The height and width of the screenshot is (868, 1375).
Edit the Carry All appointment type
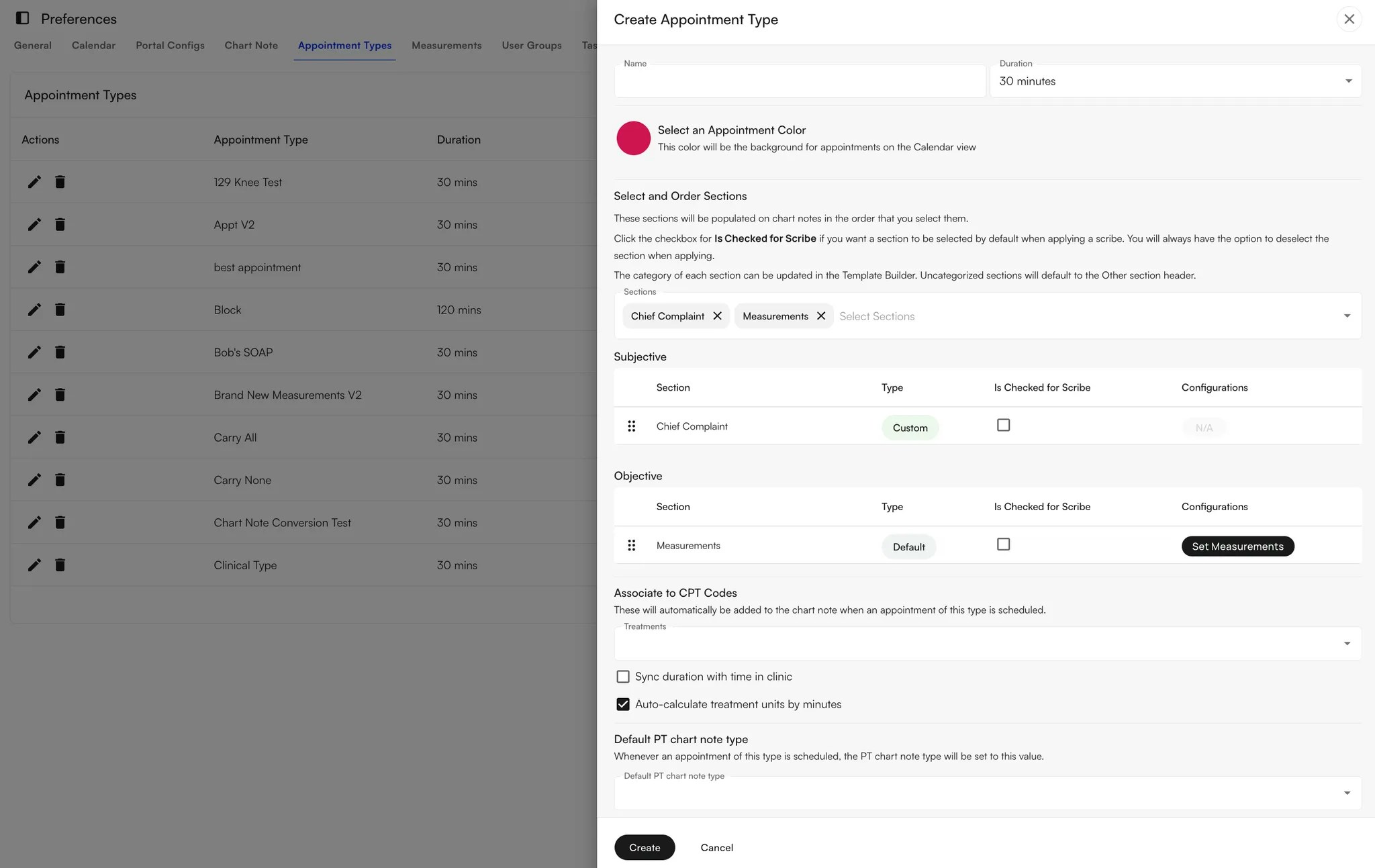[34, 438]
